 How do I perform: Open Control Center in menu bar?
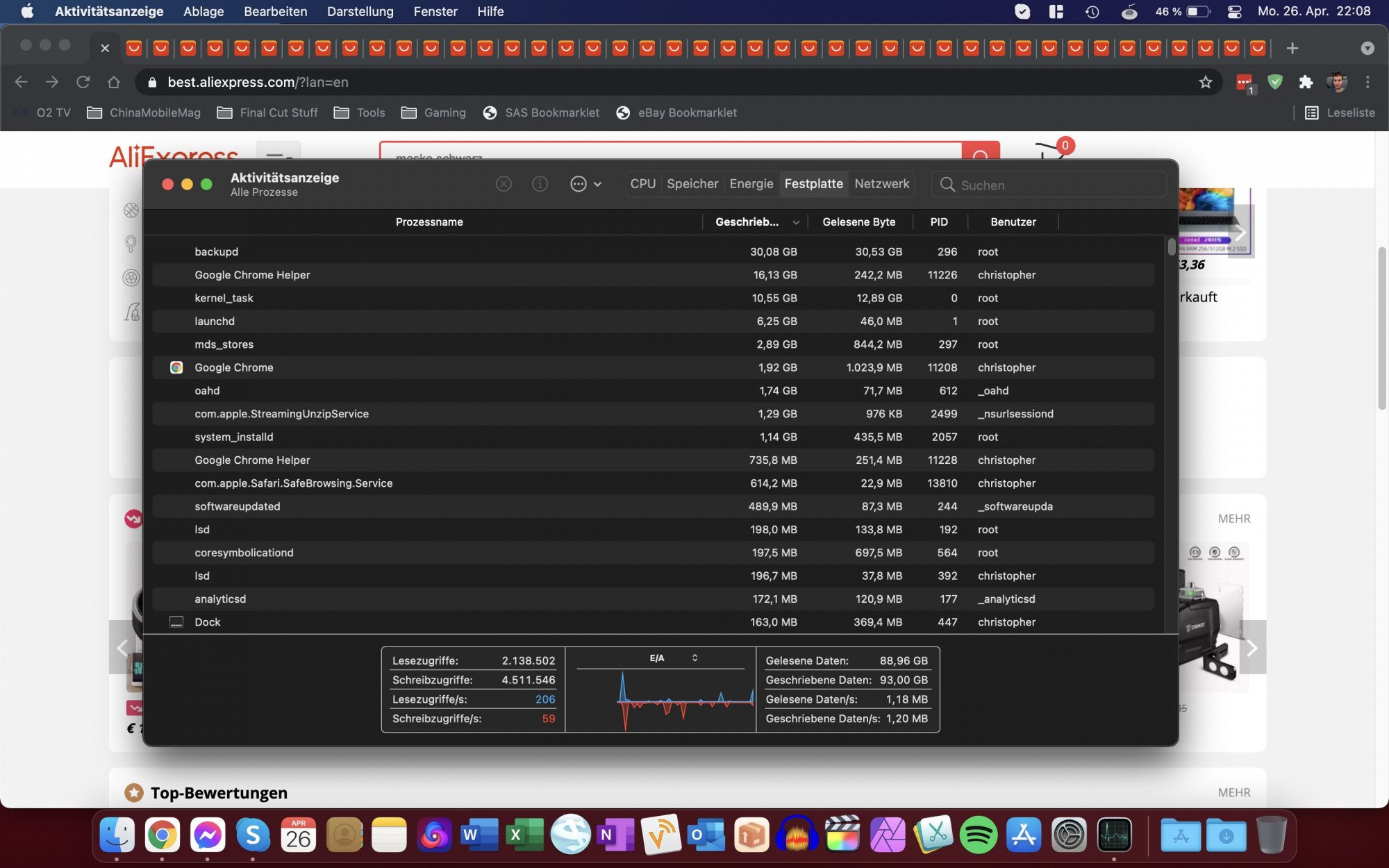(1234, 11)
